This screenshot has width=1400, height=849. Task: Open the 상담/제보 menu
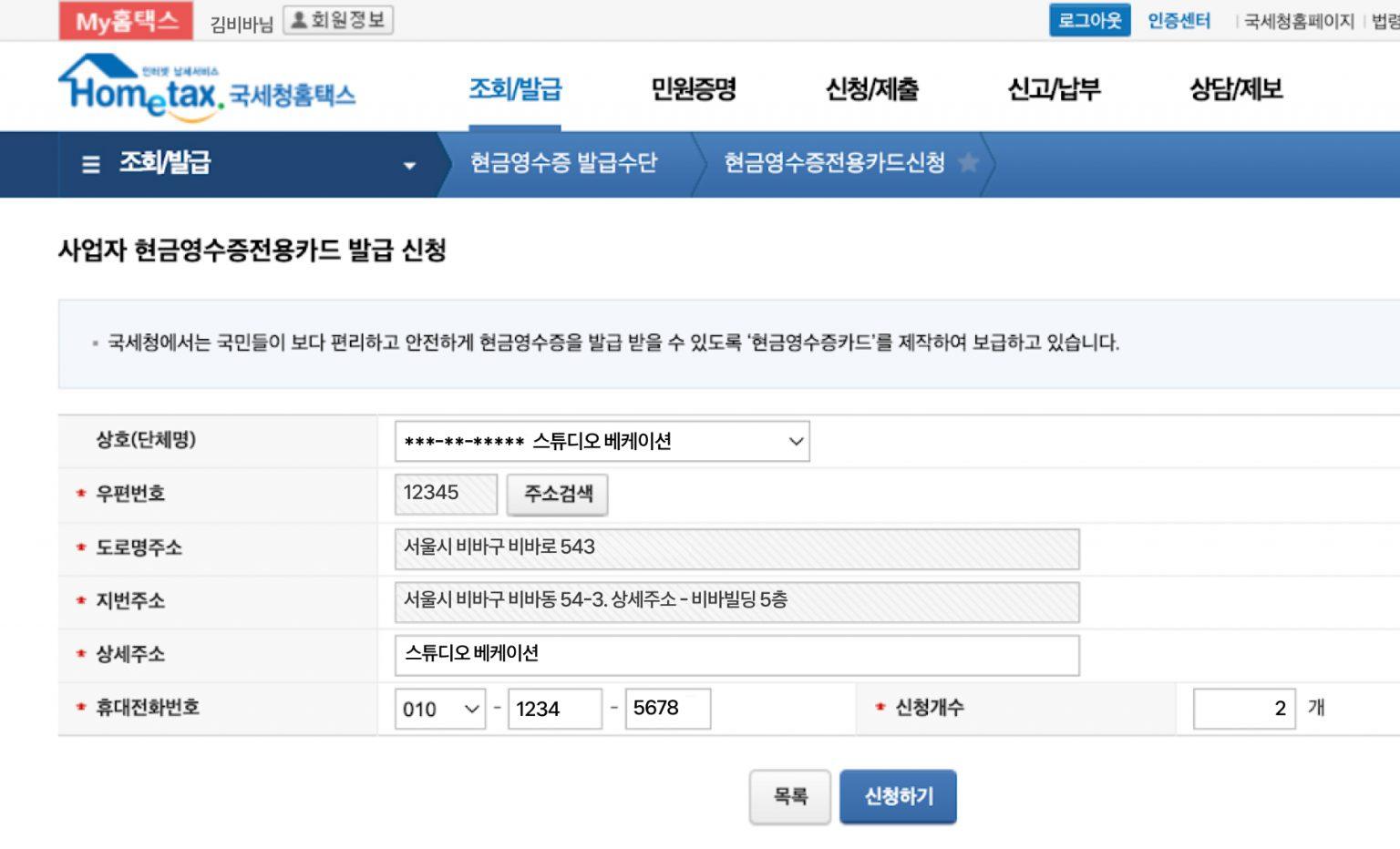point(1235,89)
